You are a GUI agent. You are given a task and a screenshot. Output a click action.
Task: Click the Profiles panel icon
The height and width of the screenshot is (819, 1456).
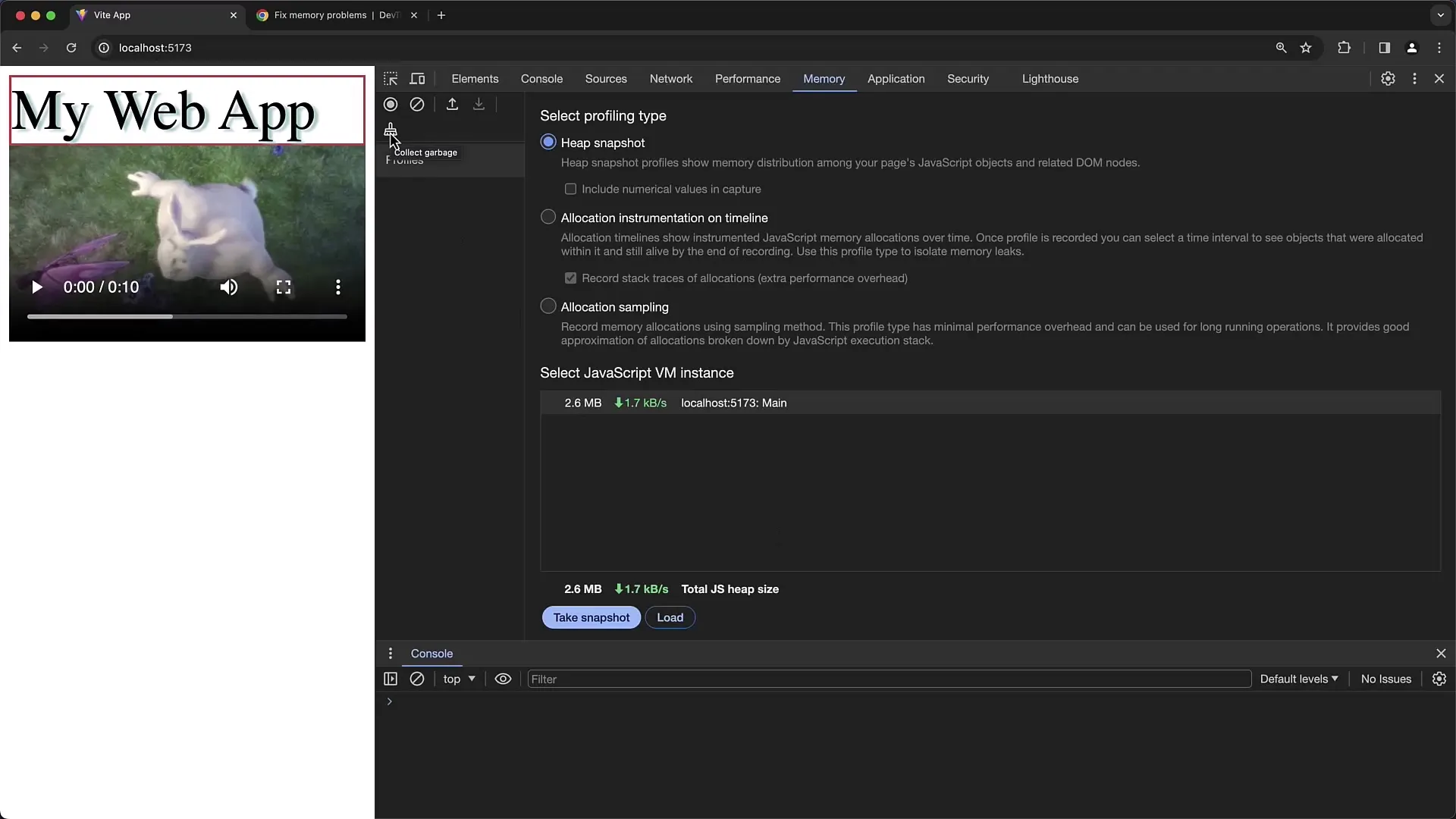click(404, 160)
